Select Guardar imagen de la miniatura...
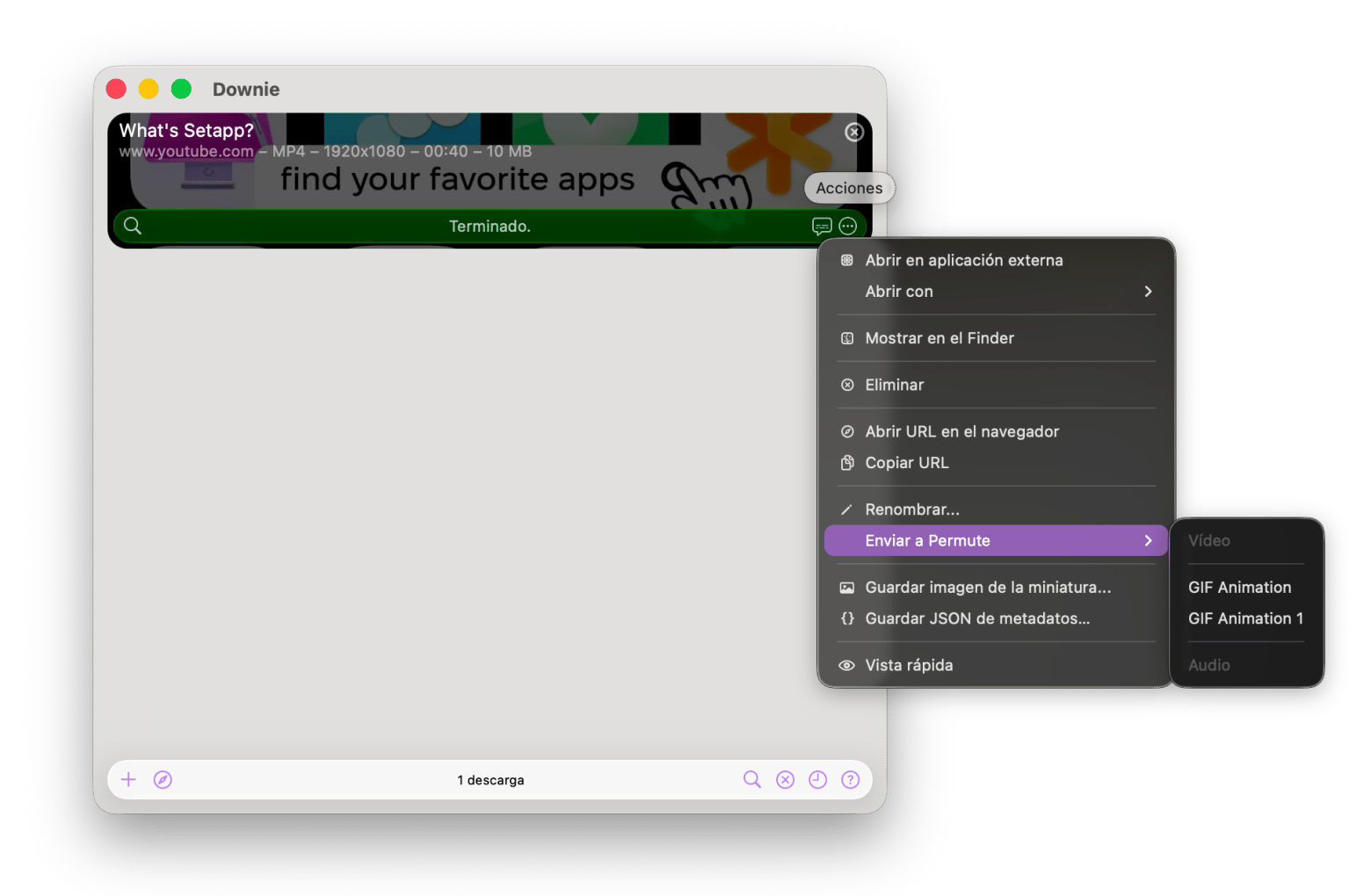This screenshot has height=896, width=1371. (x=996, y=588)
